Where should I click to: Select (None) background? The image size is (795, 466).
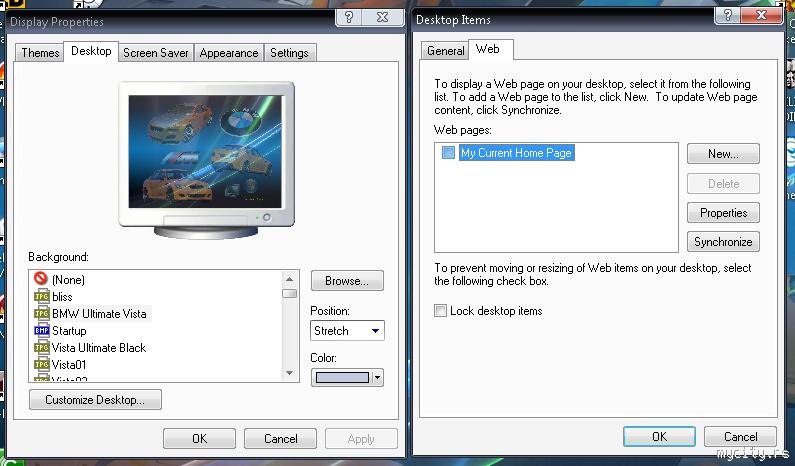(x=68, y=279)
